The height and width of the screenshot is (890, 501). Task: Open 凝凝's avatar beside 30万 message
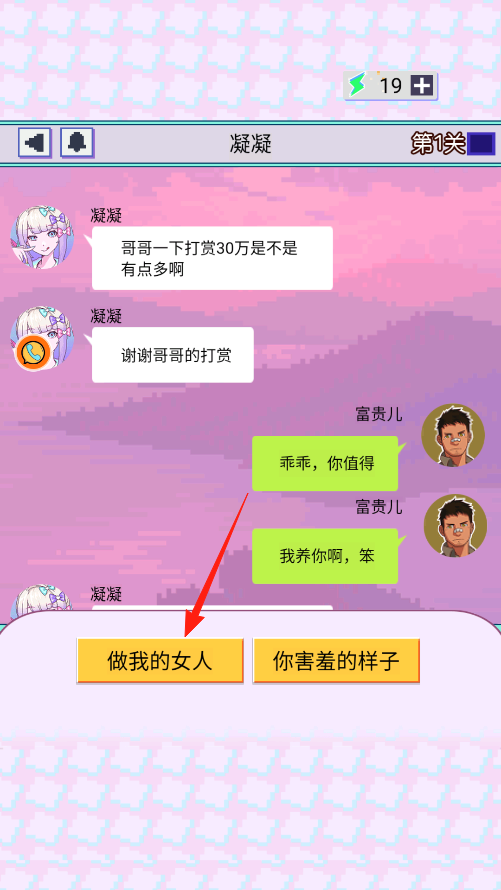point(43,237)
